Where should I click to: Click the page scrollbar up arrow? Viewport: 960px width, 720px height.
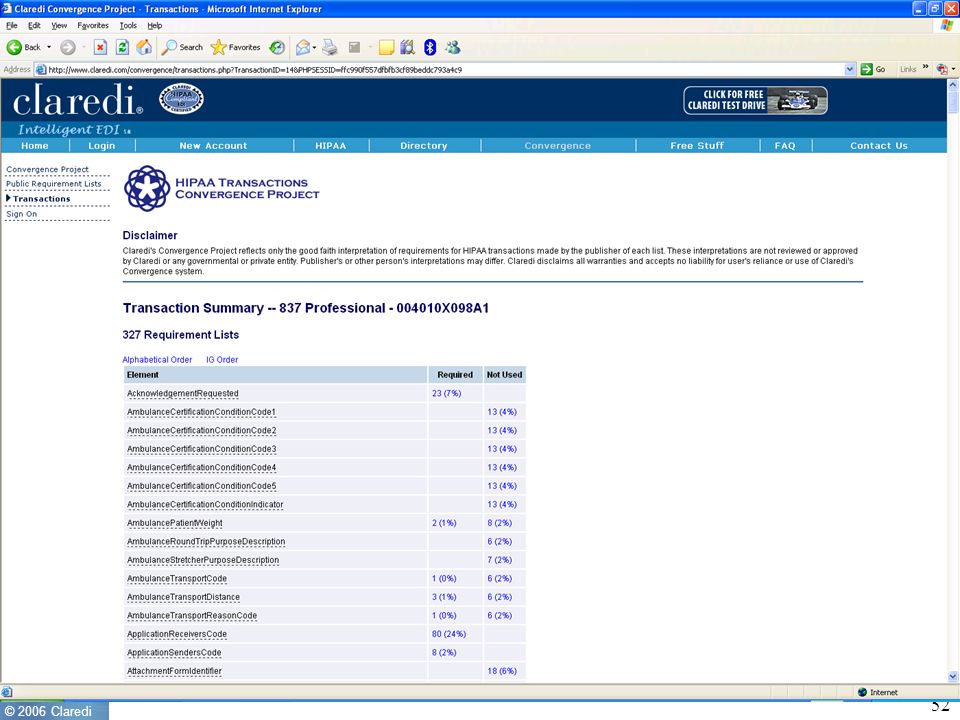pyautogui.click(x=953, y=84)
